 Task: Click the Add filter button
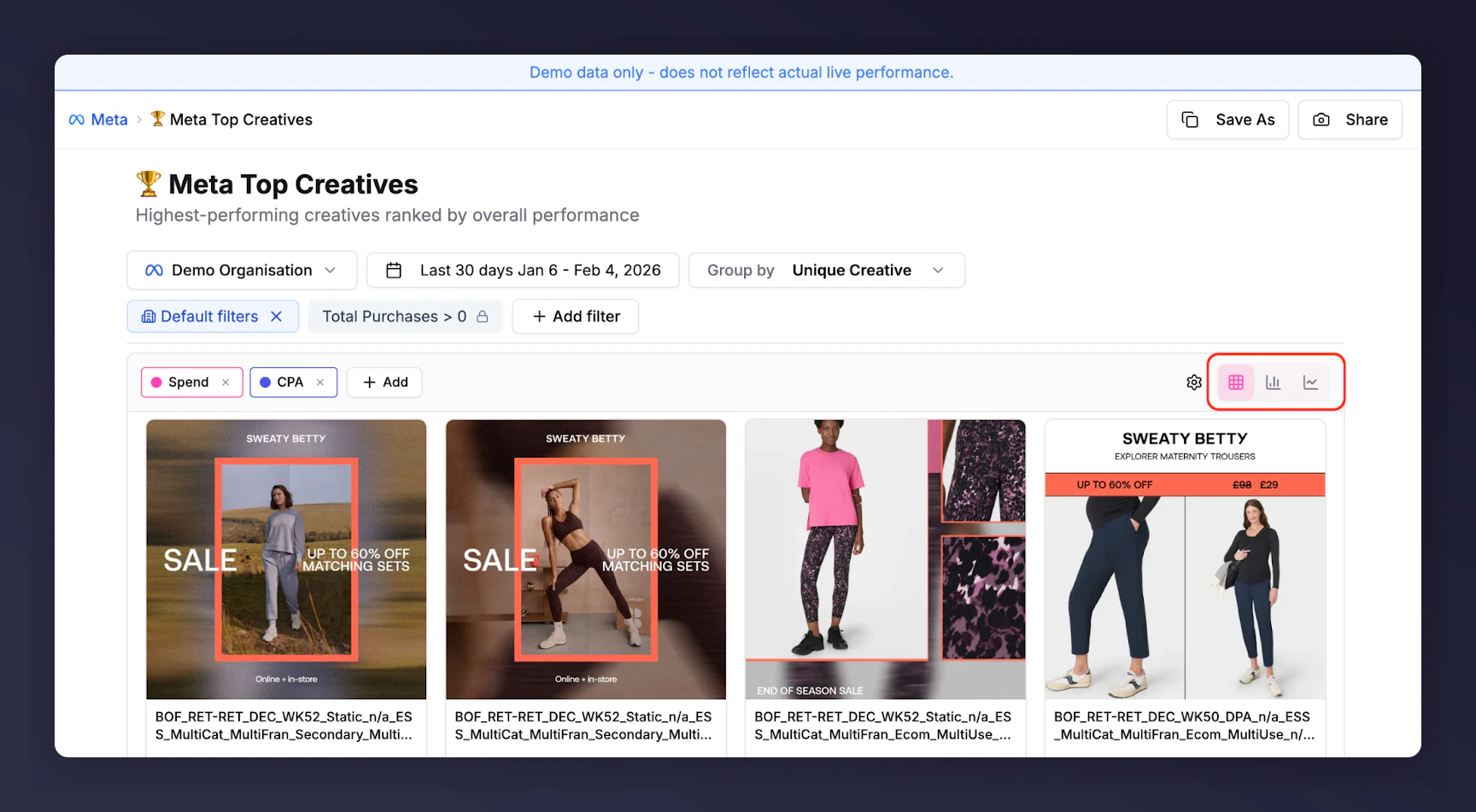576,317
